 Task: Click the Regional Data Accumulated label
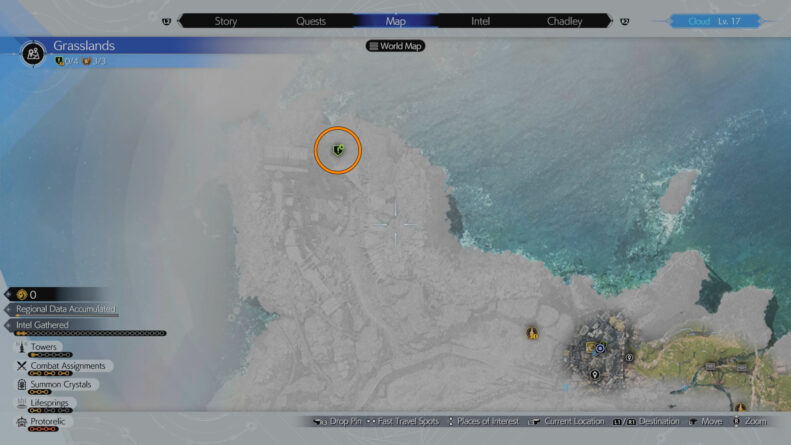coord(66,309)
